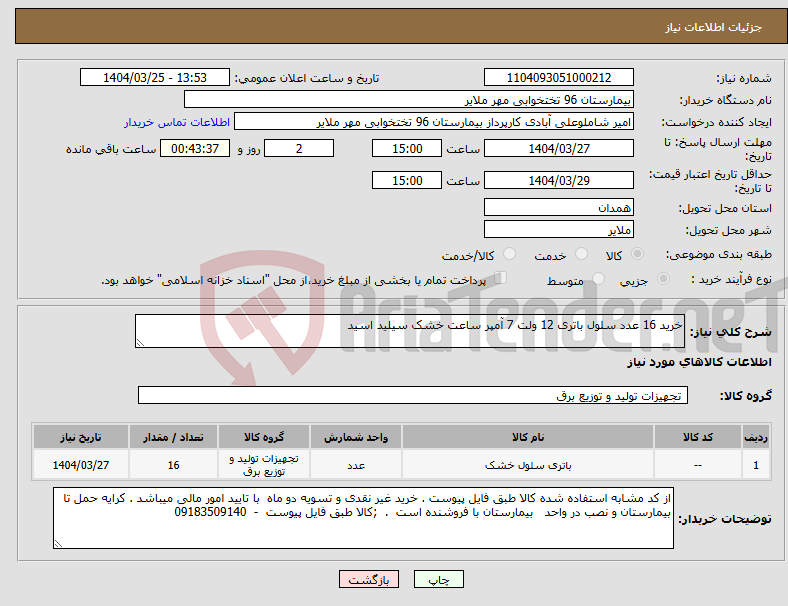This screenshot has height=606, width=788.
Task: Click the remaining days field showing 2
Action: (x=299, y=149)
